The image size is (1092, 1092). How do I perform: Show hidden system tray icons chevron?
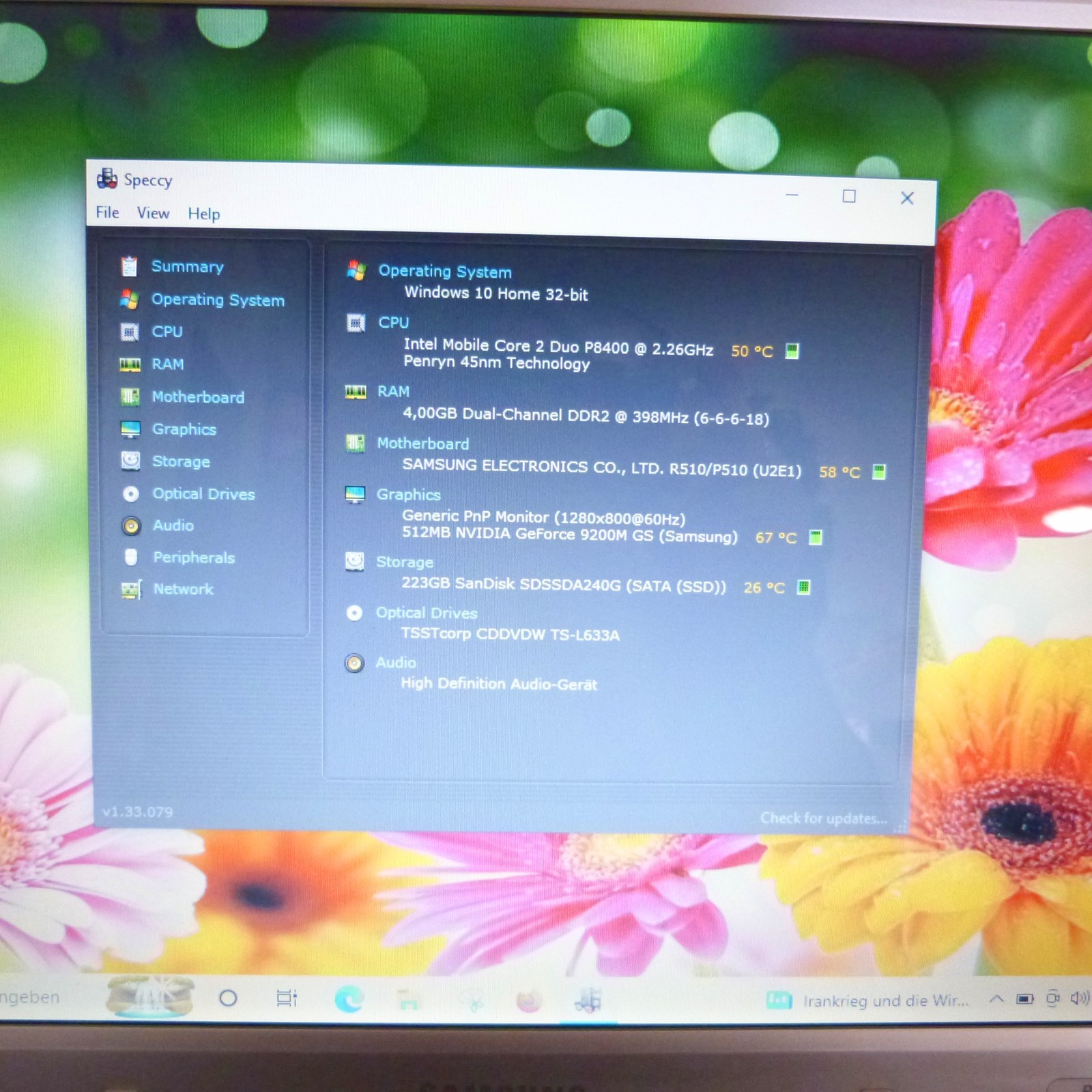pyautogui.click(x=996, y=998)
